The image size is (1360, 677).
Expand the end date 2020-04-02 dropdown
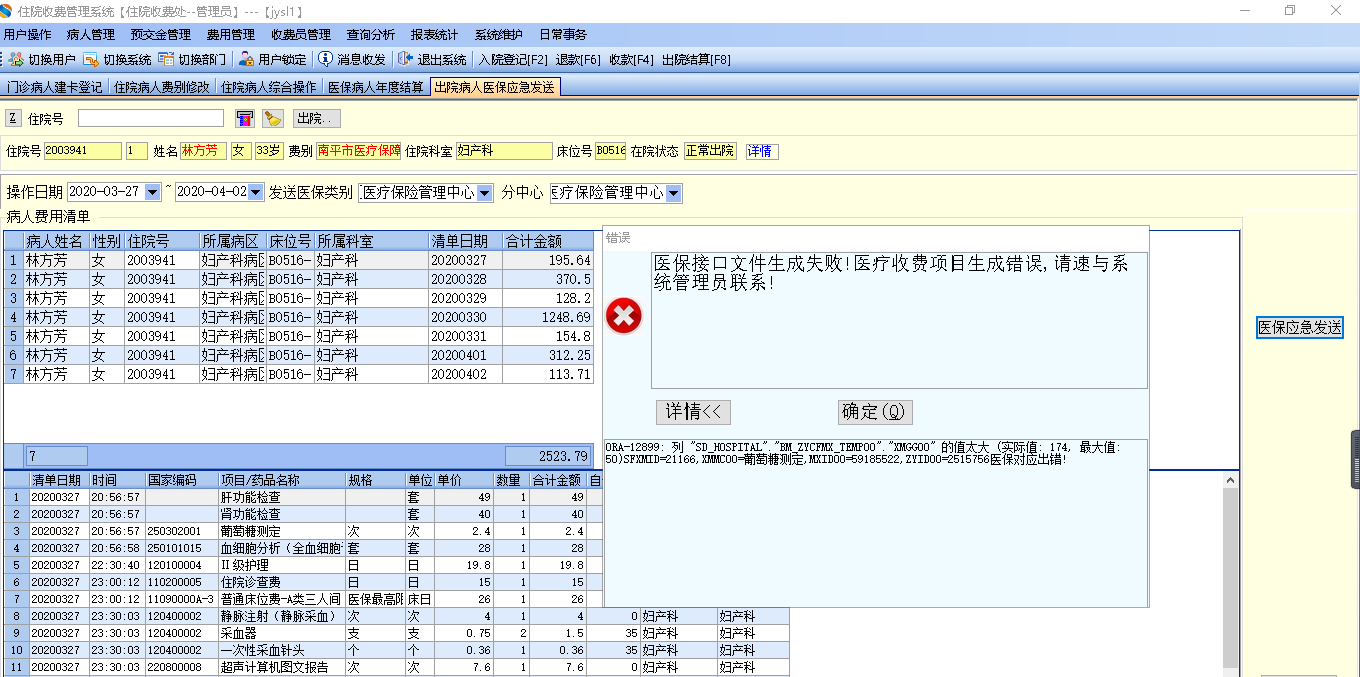tap(256, 192)
